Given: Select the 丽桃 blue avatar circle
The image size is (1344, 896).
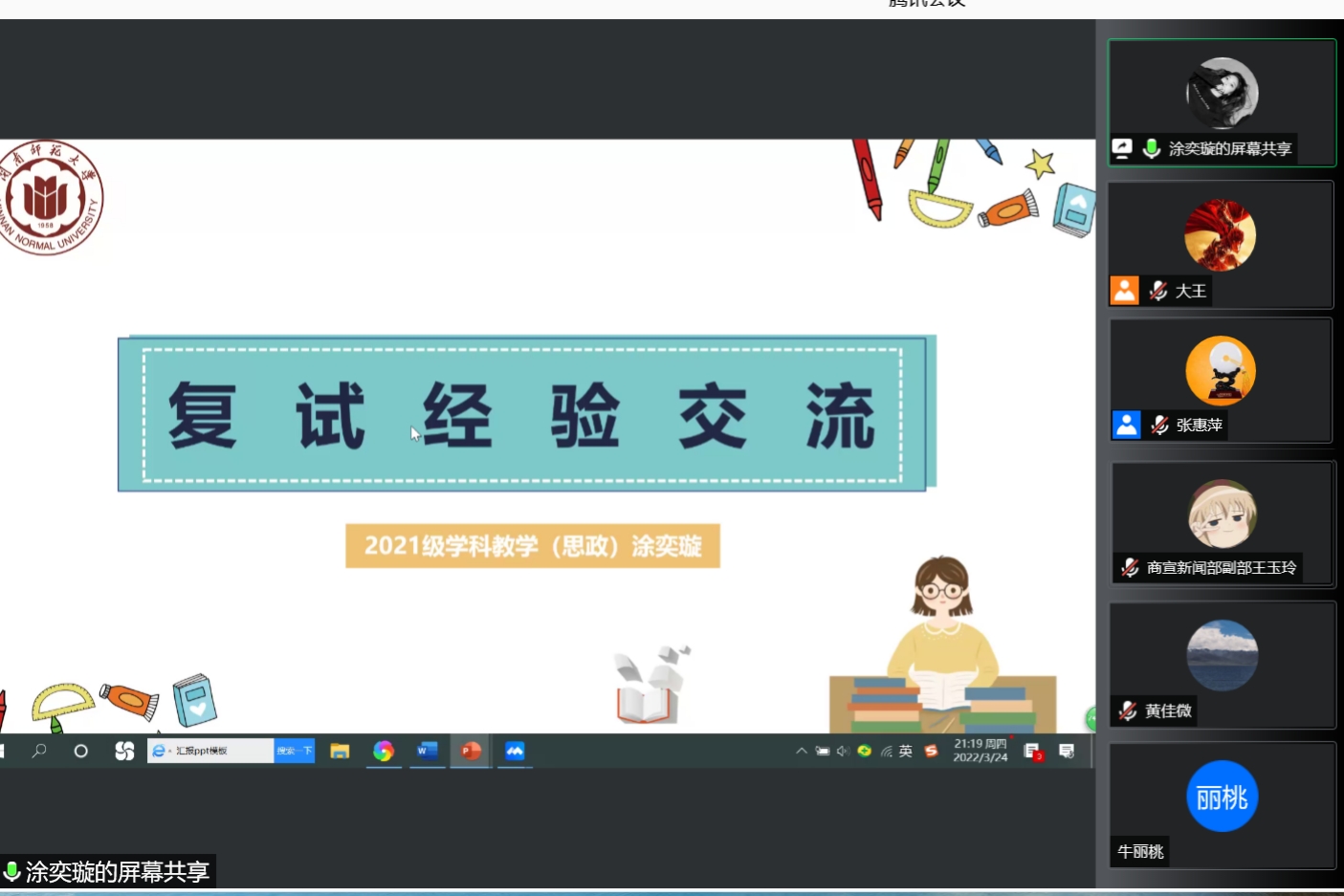Looking at the screenshot, I should 1222,797.
